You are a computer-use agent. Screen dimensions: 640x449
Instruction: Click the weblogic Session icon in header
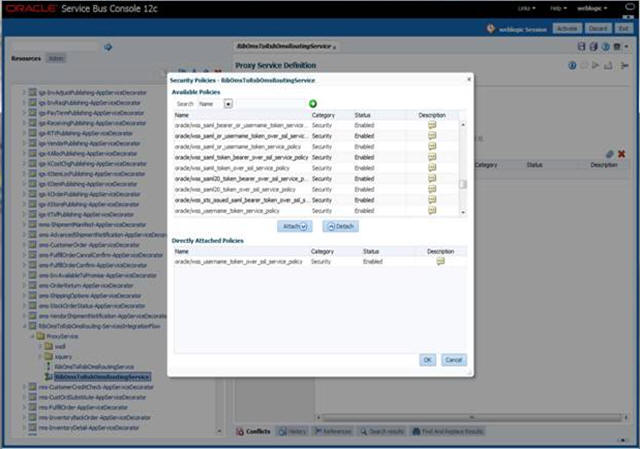491,29
